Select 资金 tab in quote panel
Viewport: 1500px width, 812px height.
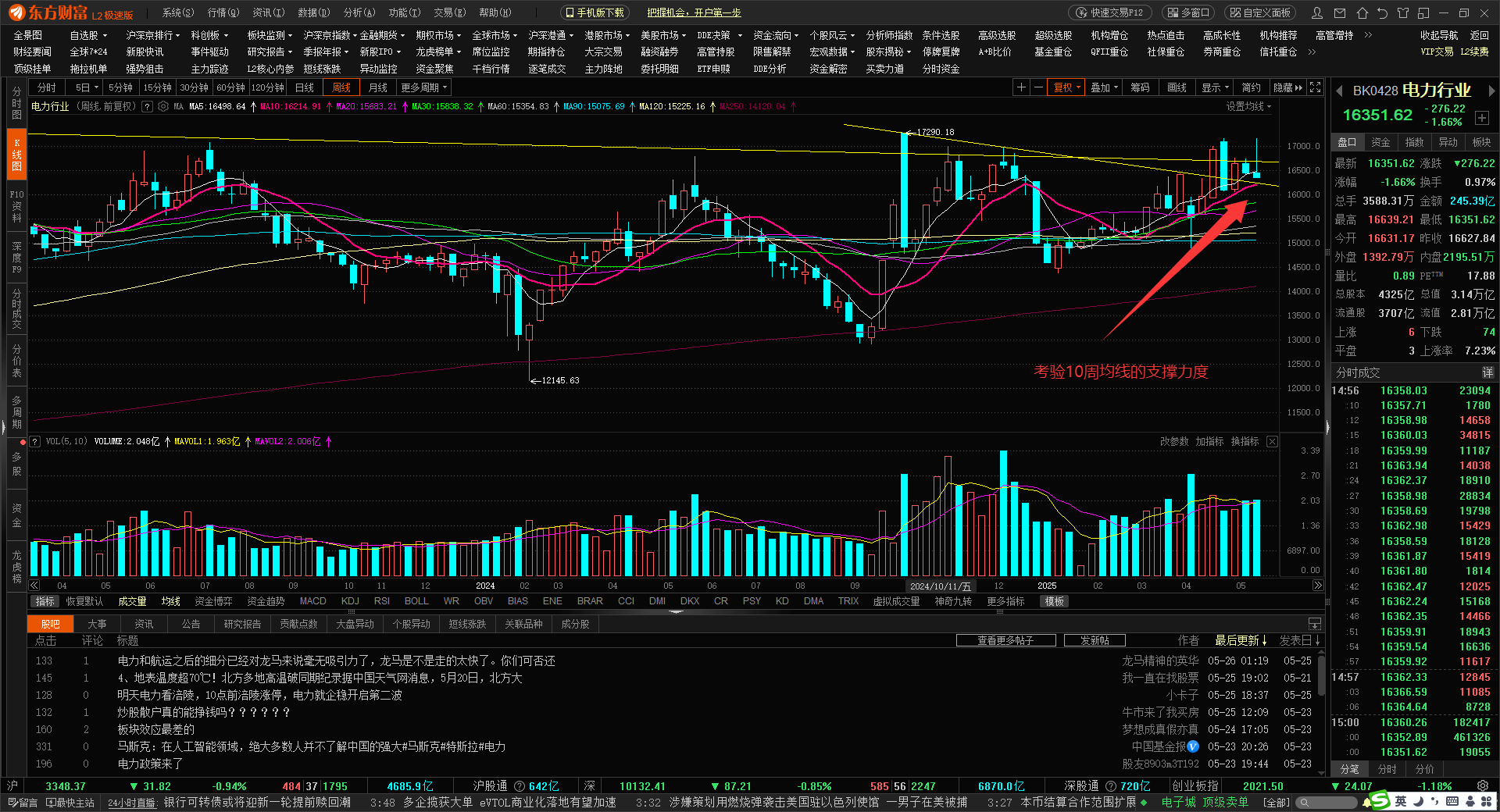1380,142
